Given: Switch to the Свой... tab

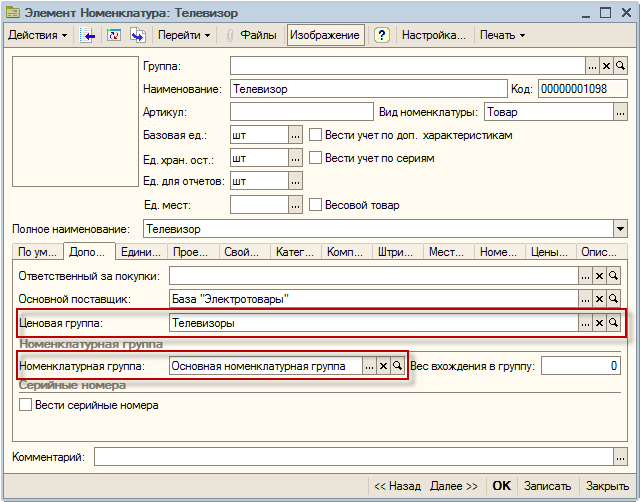Looking at the screenshot, I should coord(245,252).
